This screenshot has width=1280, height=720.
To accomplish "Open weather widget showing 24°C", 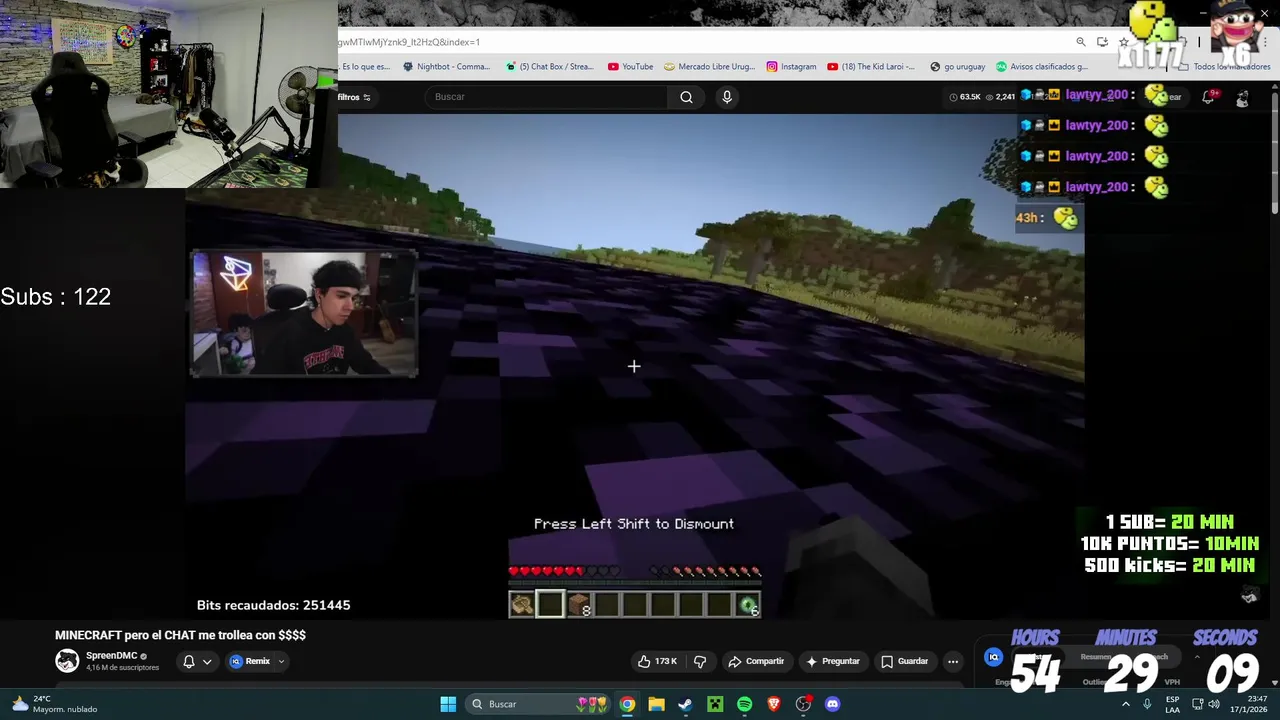I will pos(55,704).
